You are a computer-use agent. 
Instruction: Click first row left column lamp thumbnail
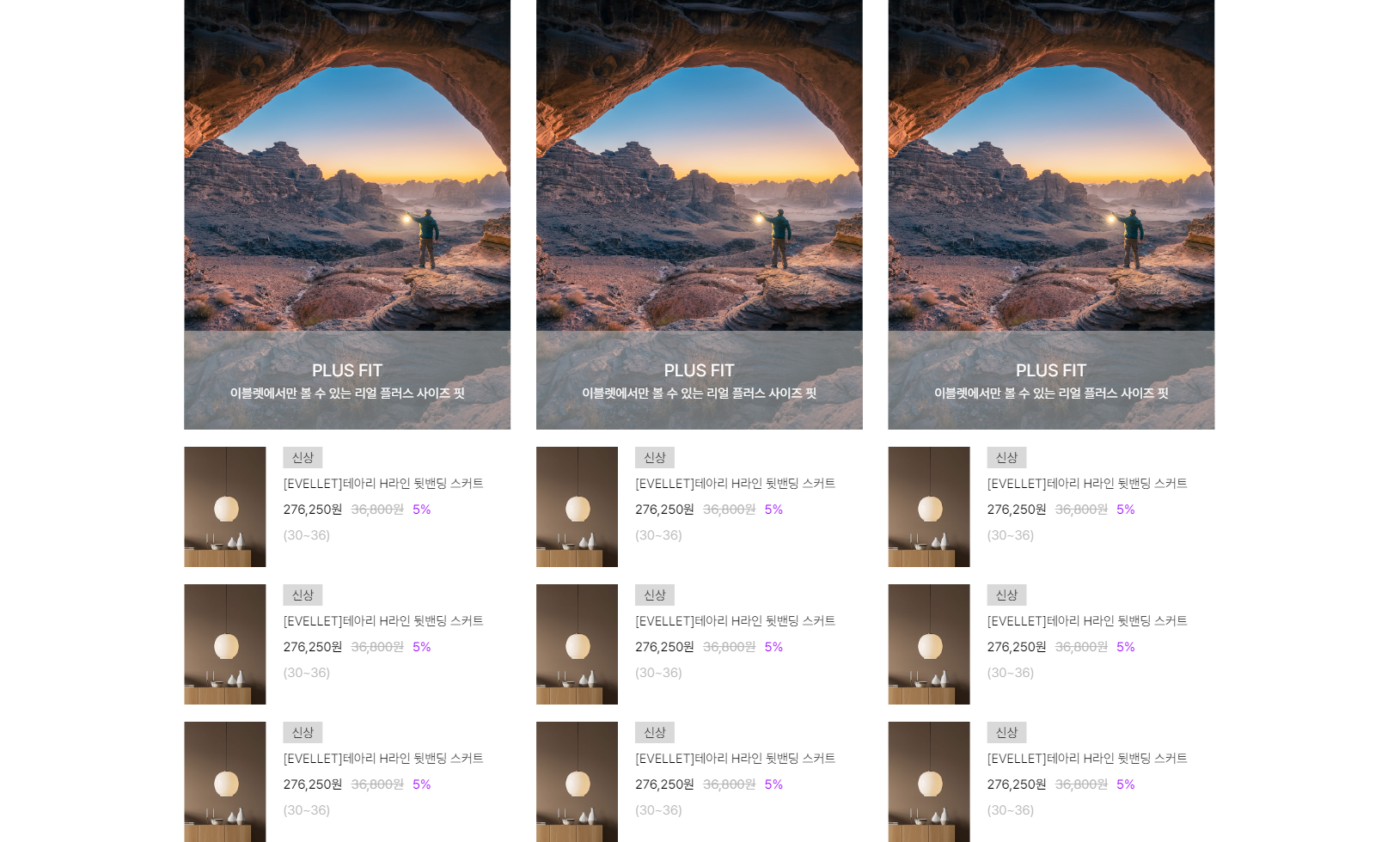point(225,507)
